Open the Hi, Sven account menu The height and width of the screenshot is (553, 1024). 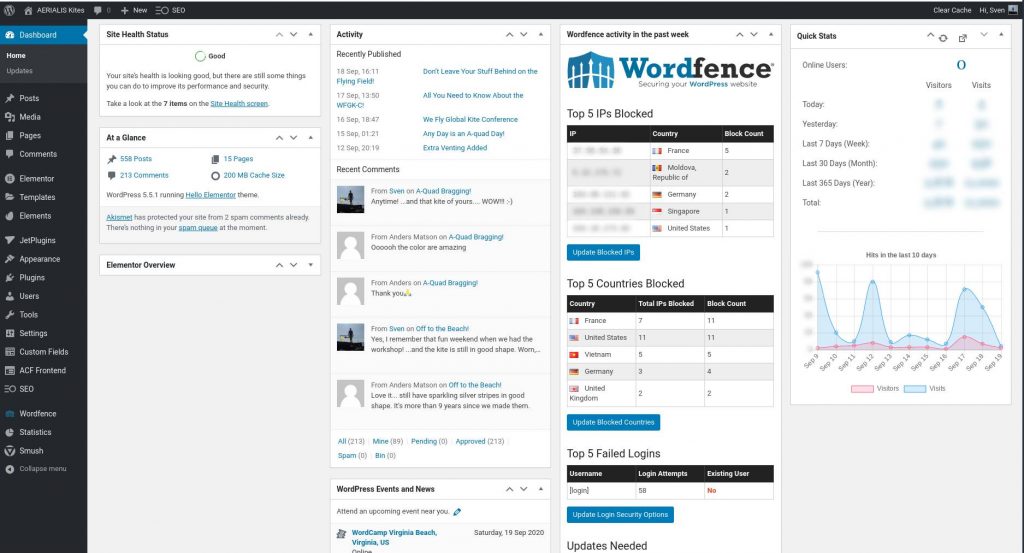click(x=998, y=10)
